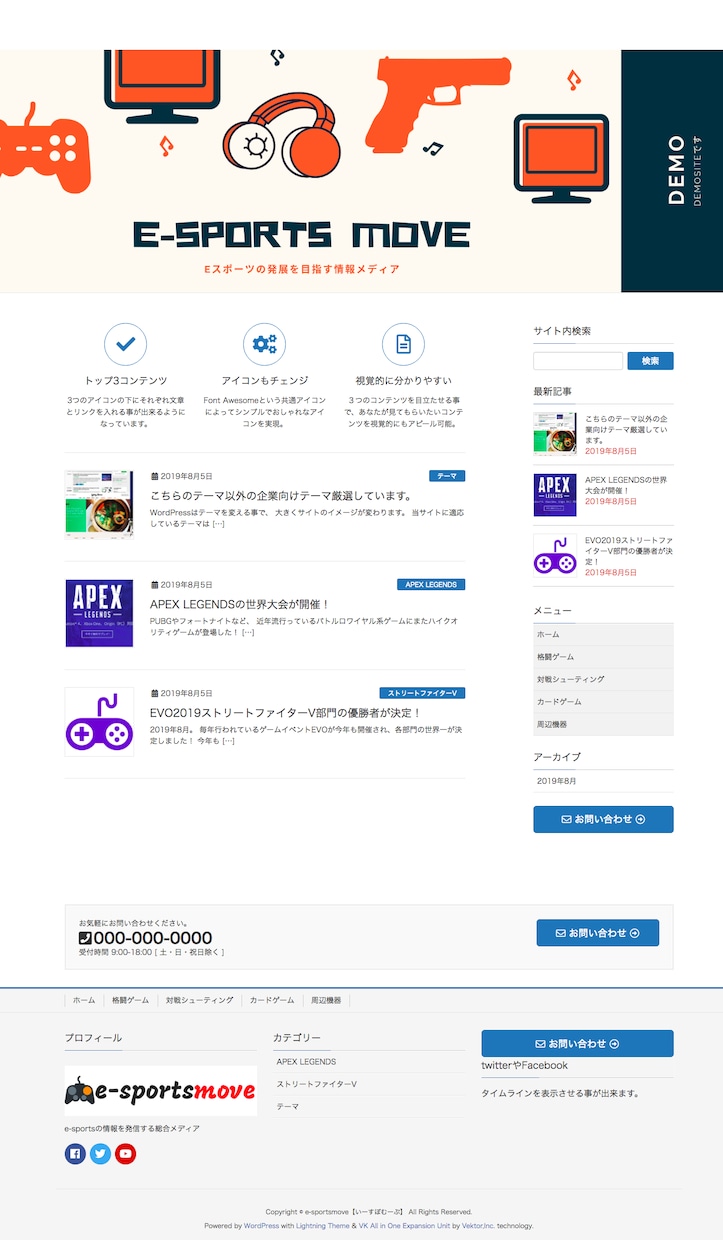This screenshot has width=723, height=1240.
Task: Open the Vektor,Inc. credit link
Action: (478, 1226)
